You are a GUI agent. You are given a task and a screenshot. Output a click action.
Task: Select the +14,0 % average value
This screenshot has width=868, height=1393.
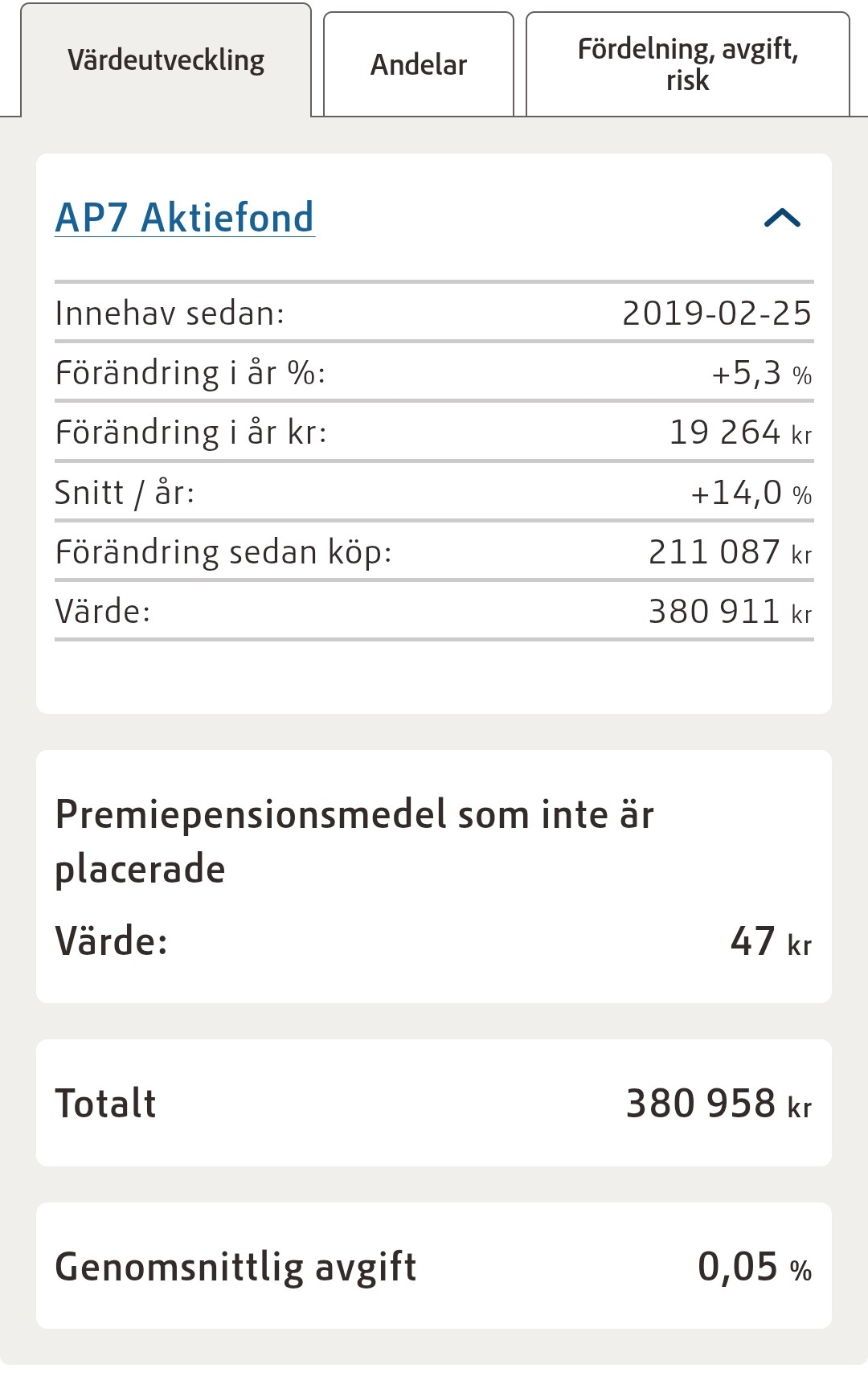click(751, 493)
